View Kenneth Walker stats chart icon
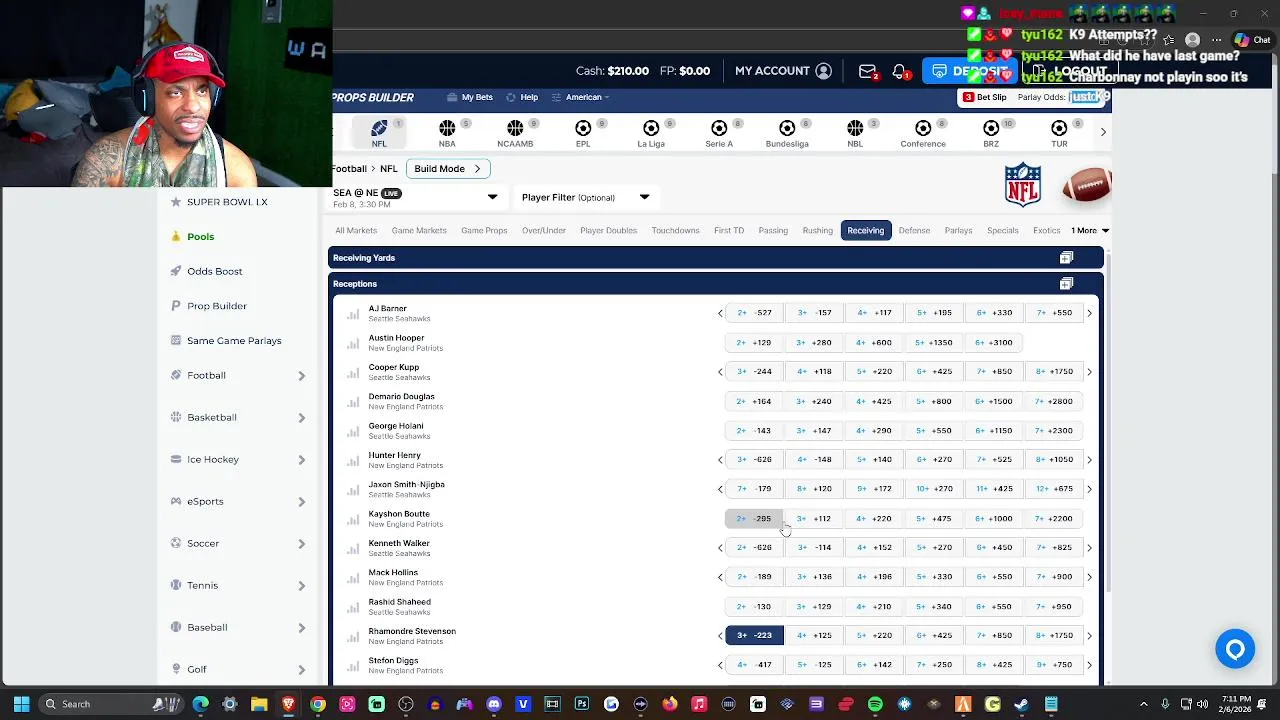The image size is (1280, 720). pyautogui.click(x=353, y=548)
